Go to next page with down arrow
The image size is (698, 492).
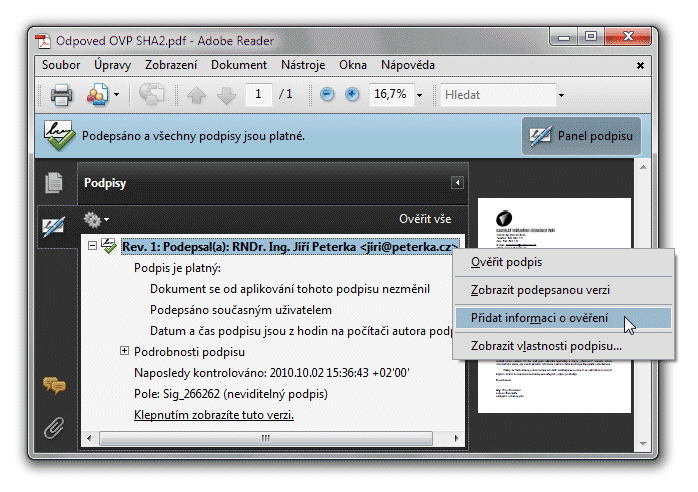227,95
